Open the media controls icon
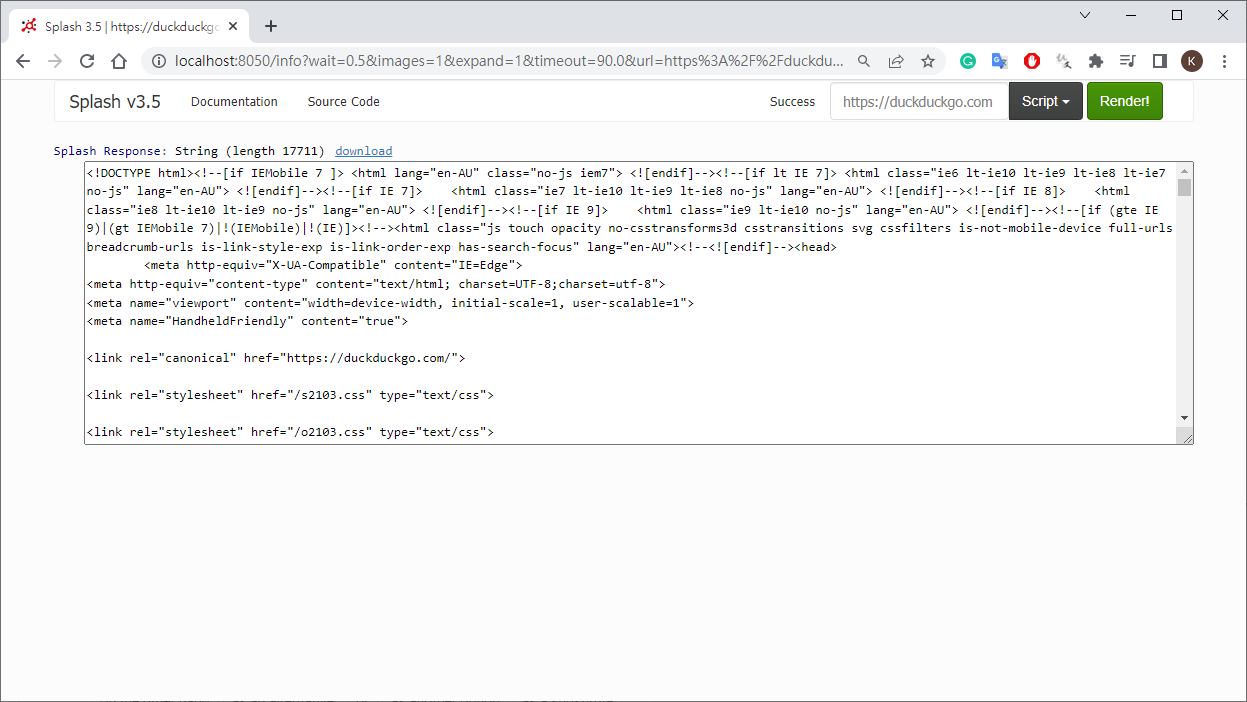This screenshot has height=702, width=1247. (1127, 61)
